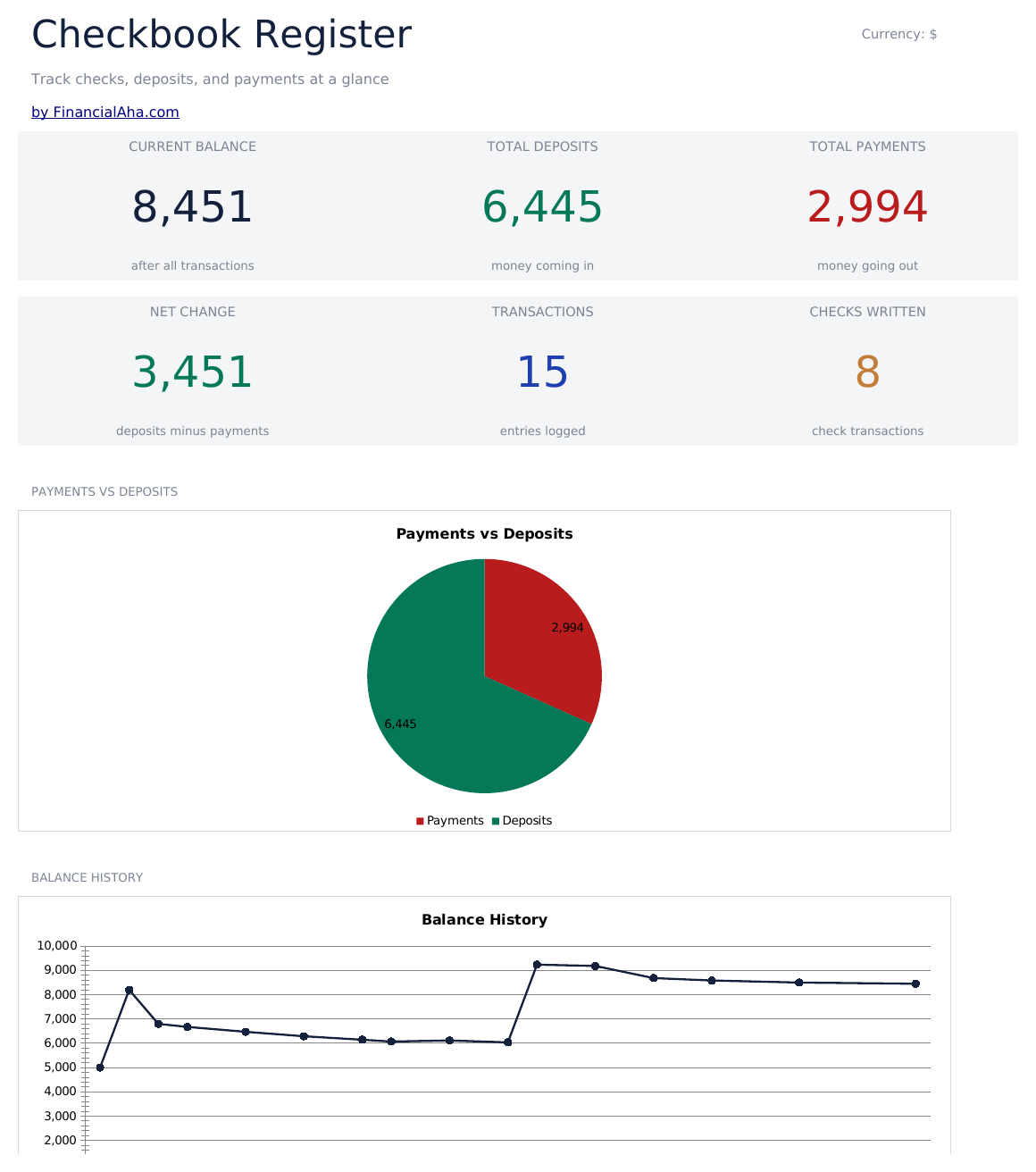Click the 'entries logged' caption
Viewport: 1036px width, 1172px height.
click(x=542, y=431)
